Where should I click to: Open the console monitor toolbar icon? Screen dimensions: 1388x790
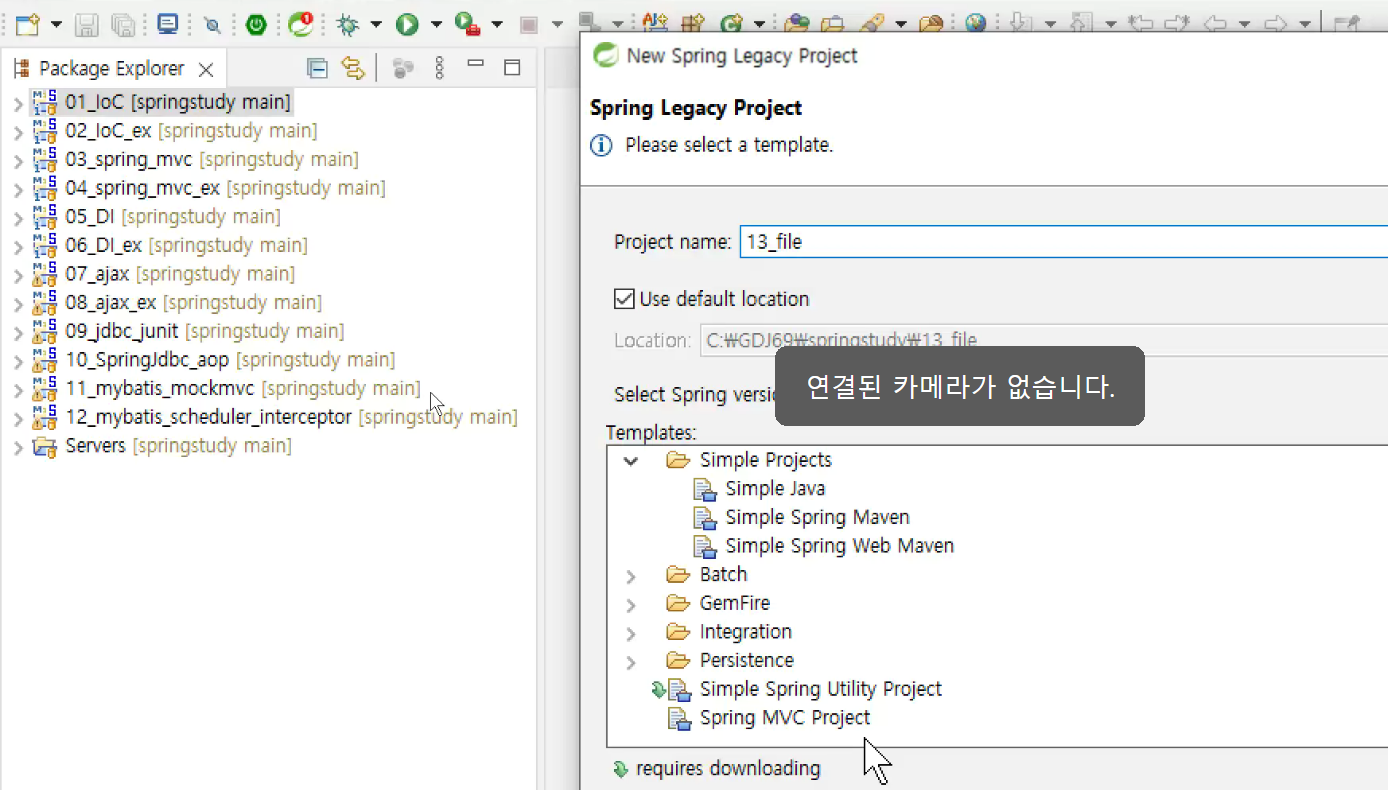coord(168,24)
